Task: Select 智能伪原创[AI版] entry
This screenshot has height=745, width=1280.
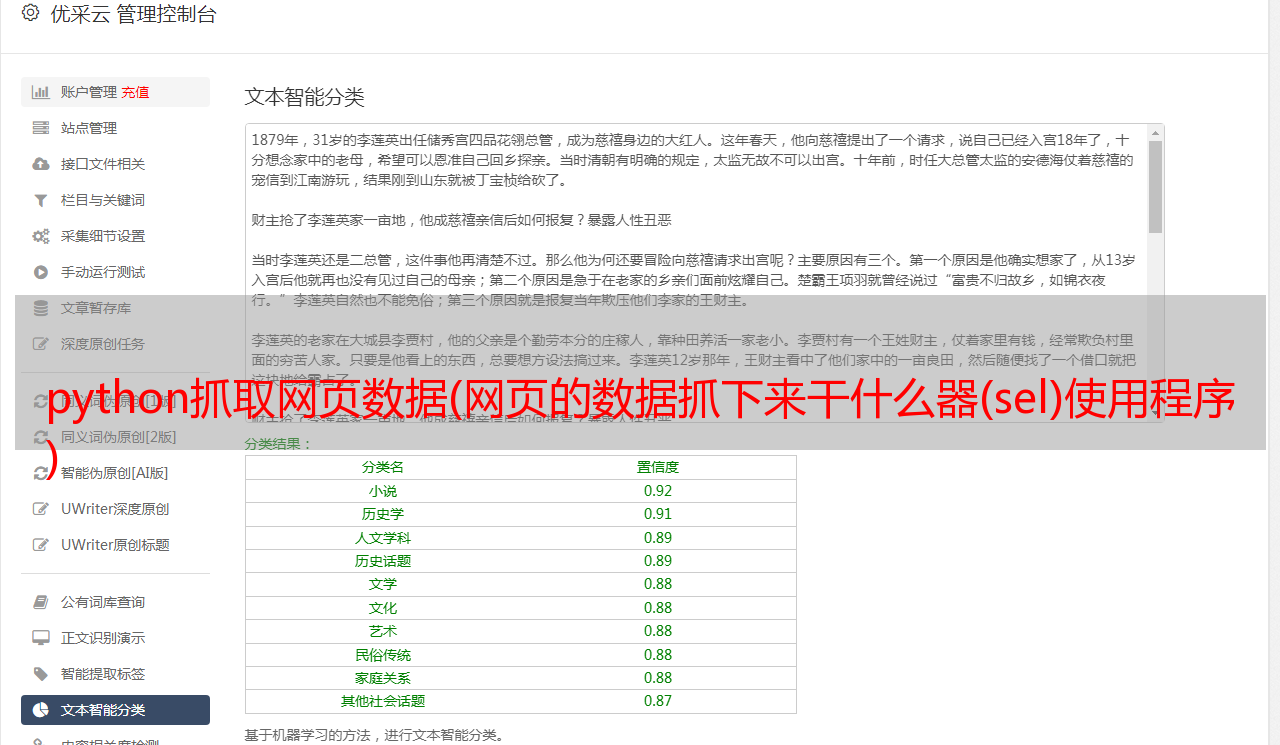Action: click(115, 473)
